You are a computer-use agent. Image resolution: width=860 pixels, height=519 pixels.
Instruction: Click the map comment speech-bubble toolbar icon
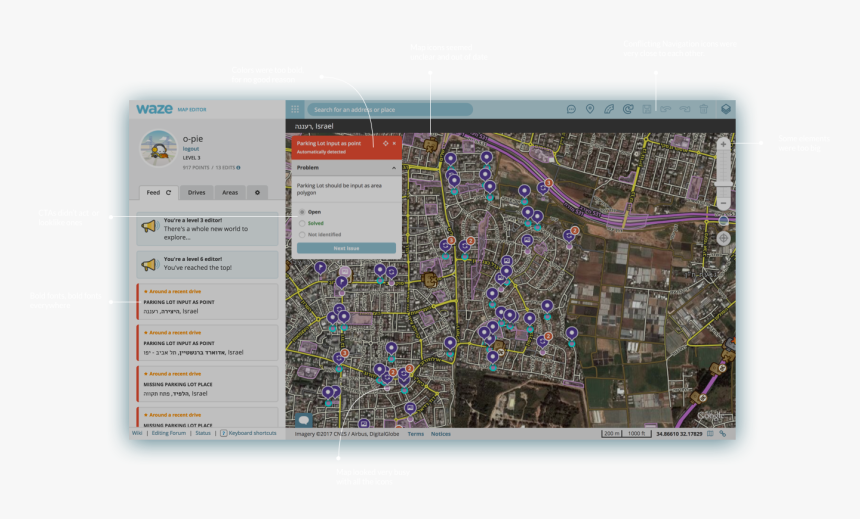[x=571, y=109]
